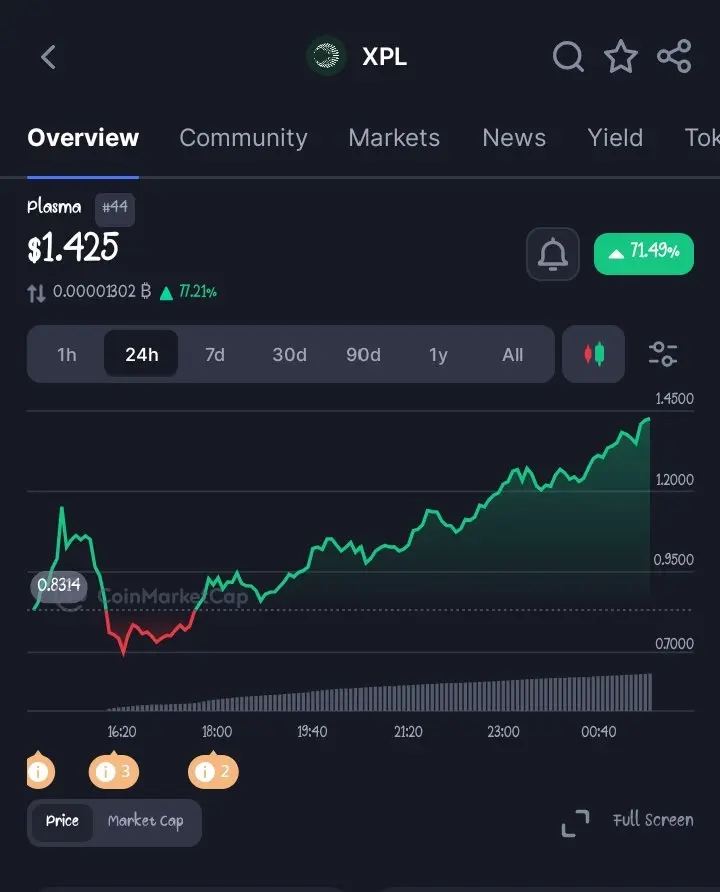The width and height of the screenshot is (720, 892).
Task: Tap the 16:20 time axis label
Action: point(122,732)
